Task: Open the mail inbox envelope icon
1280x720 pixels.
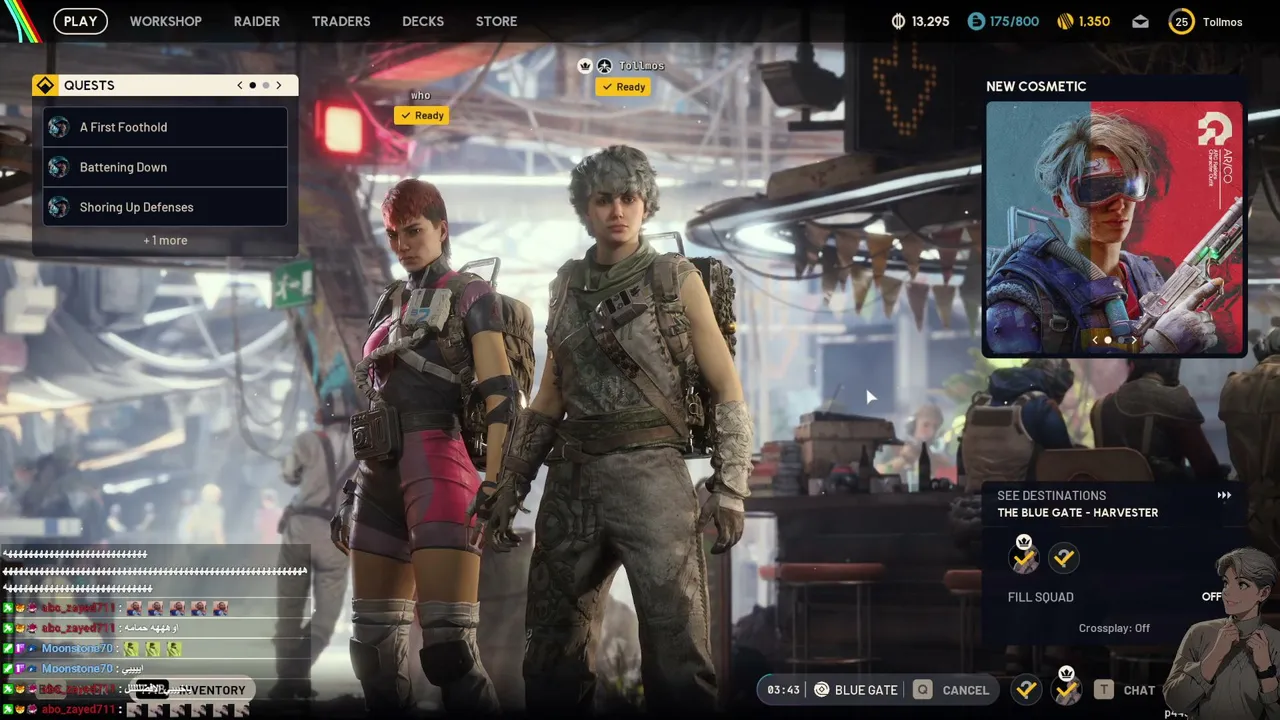Action: (1141, 22)
